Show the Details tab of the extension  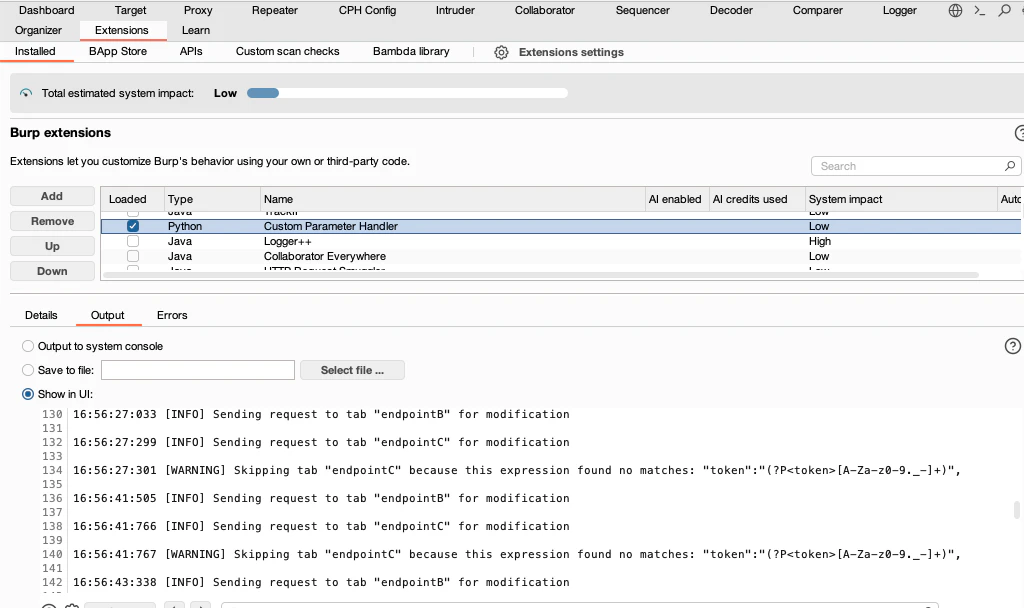(41, 315)
